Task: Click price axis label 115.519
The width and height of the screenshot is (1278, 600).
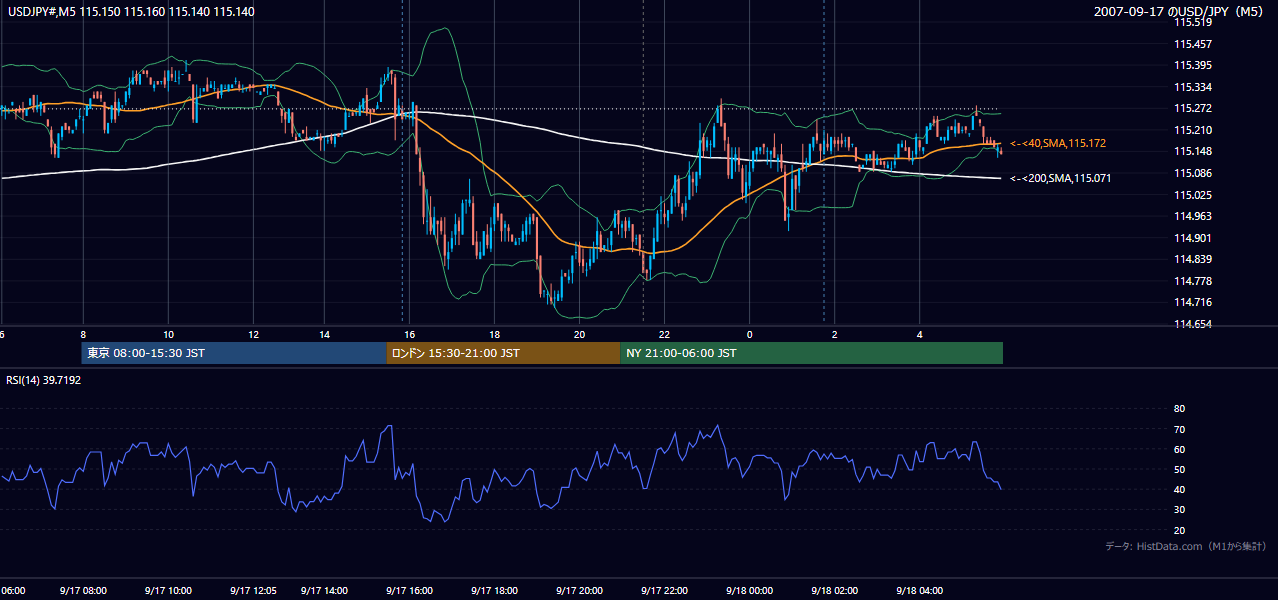Action: 1192,22
